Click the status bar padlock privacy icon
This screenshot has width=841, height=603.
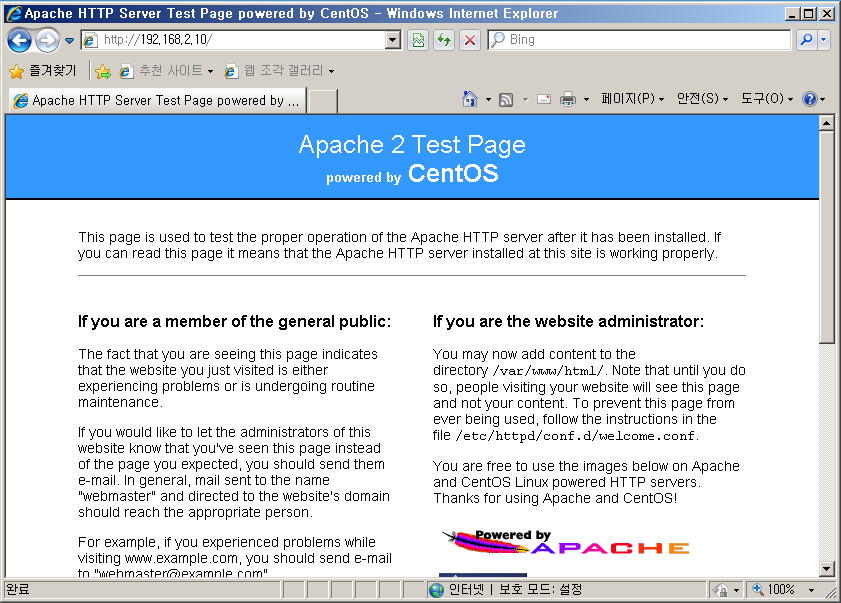click(721, 590)
